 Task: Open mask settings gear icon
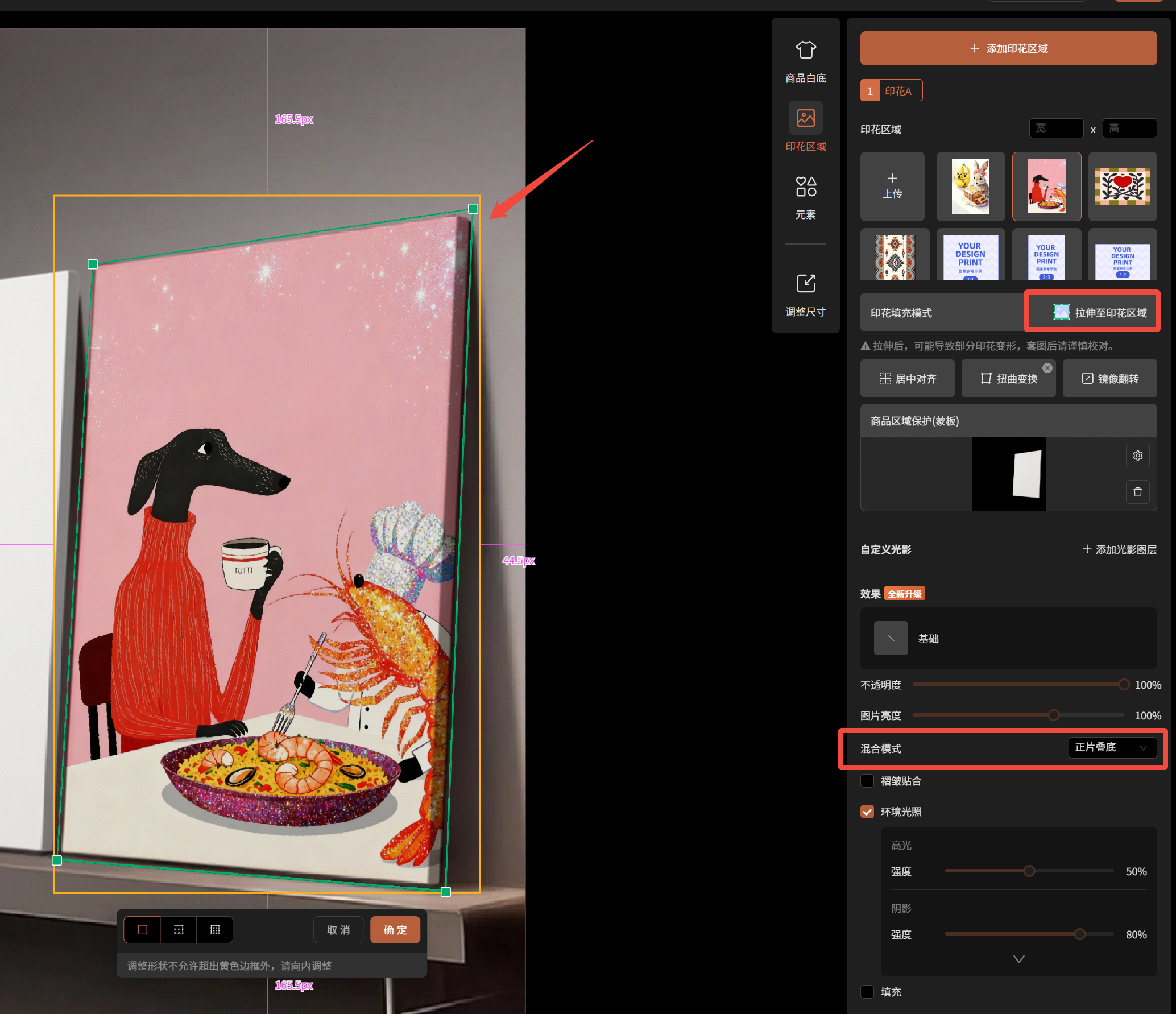point(1137,456)
